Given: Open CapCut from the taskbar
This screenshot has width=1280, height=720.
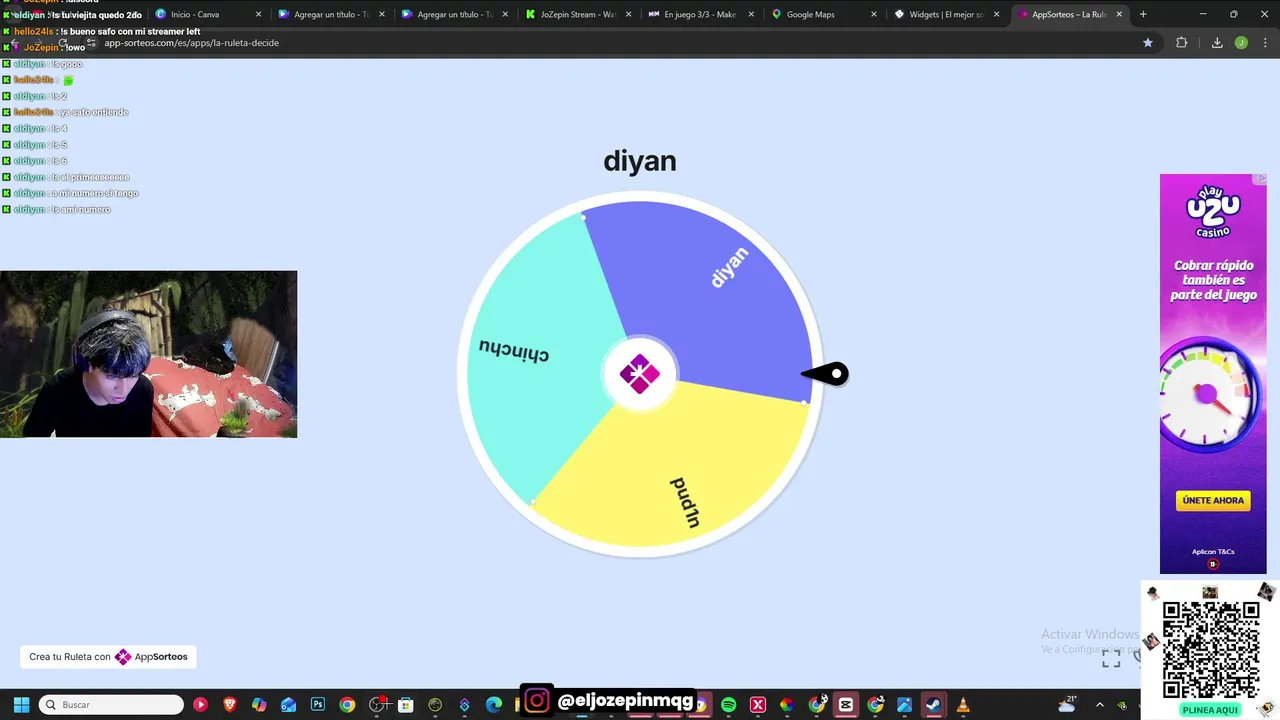Looking at the screenshot, I should click(x=846, y=705).
